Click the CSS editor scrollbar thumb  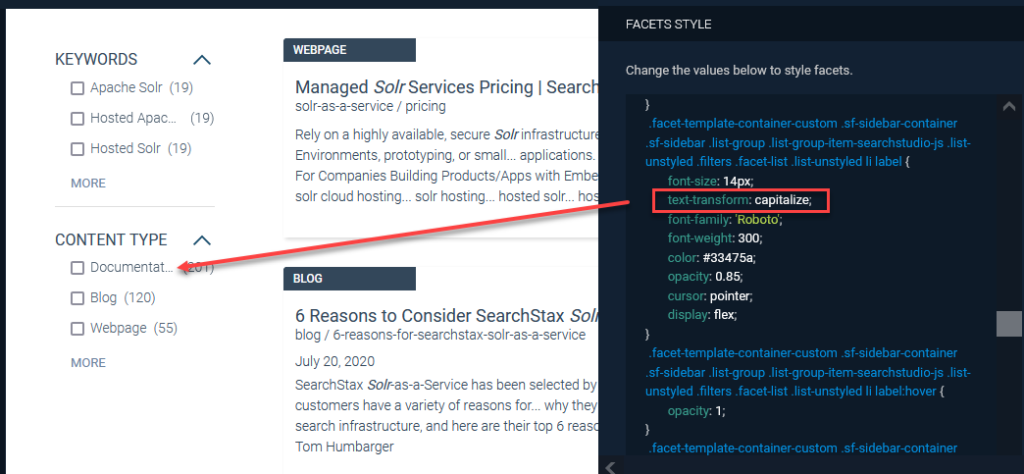click(x=1008, y=324)
